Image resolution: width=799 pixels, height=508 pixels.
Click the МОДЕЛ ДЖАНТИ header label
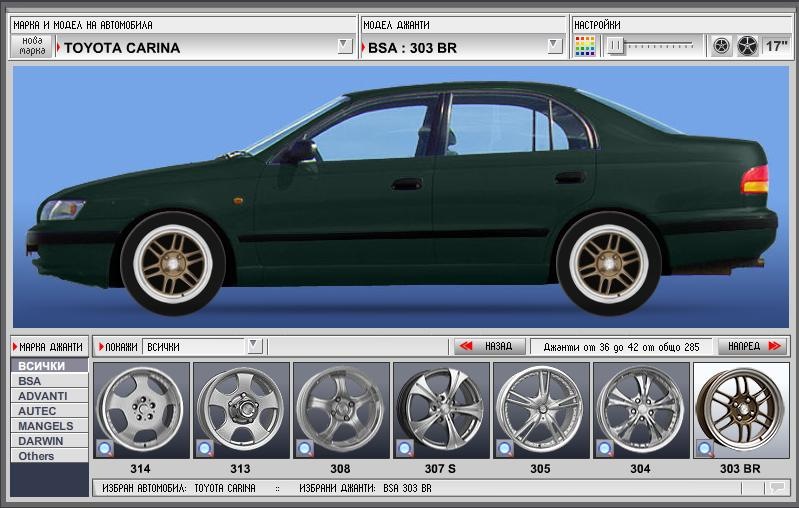(x=396, y=25)
